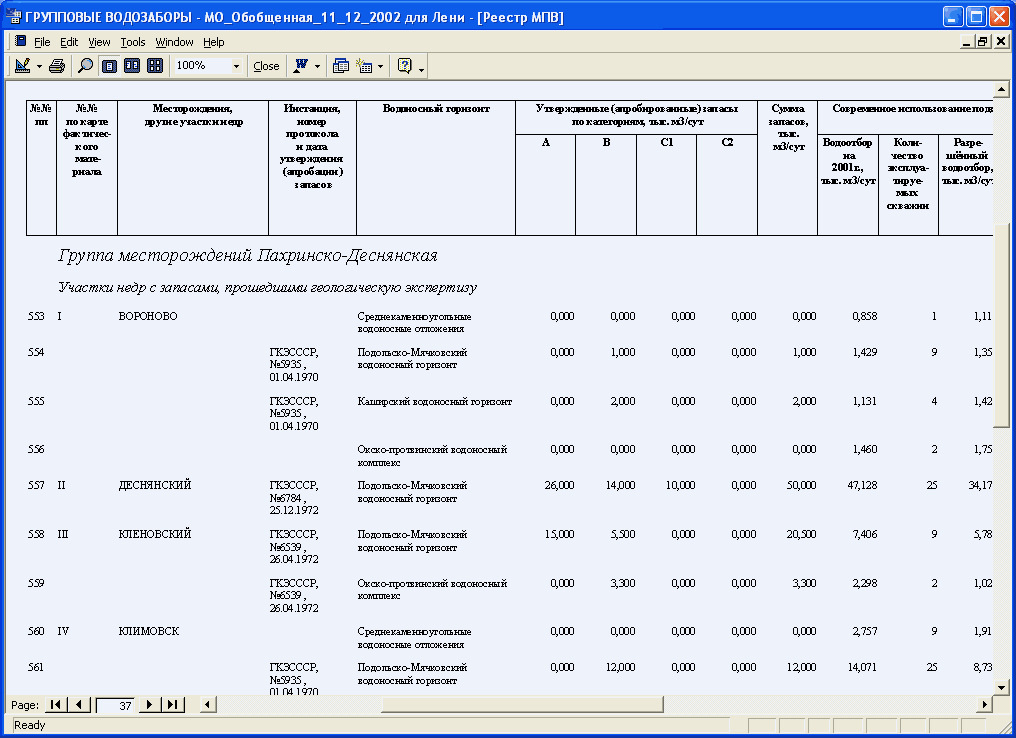The height and width of the screenshot is (738, 1016).
Task: Switch preview to Two Pages view
Action: pyautogui.click(x=132, y=65)
